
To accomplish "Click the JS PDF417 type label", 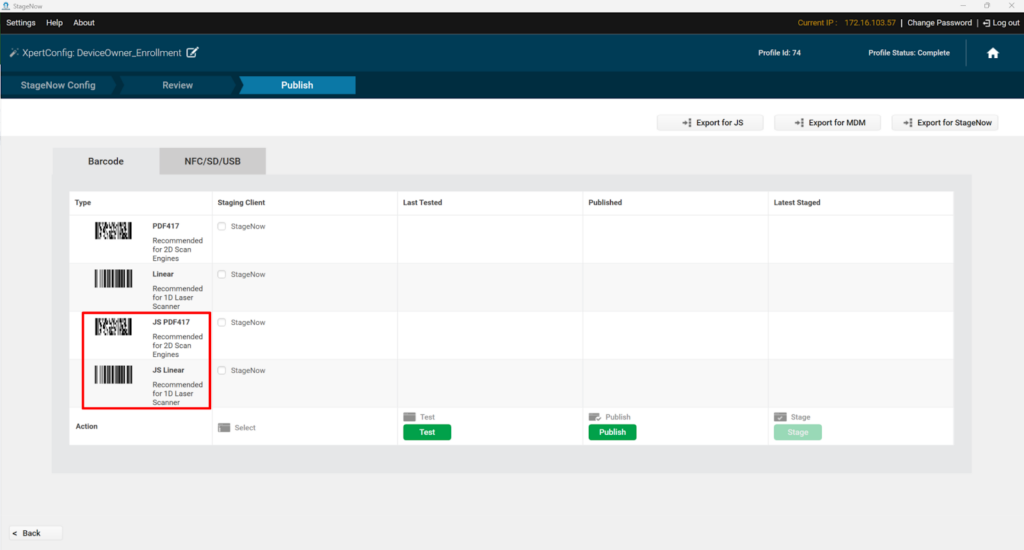I will point(171,322).
